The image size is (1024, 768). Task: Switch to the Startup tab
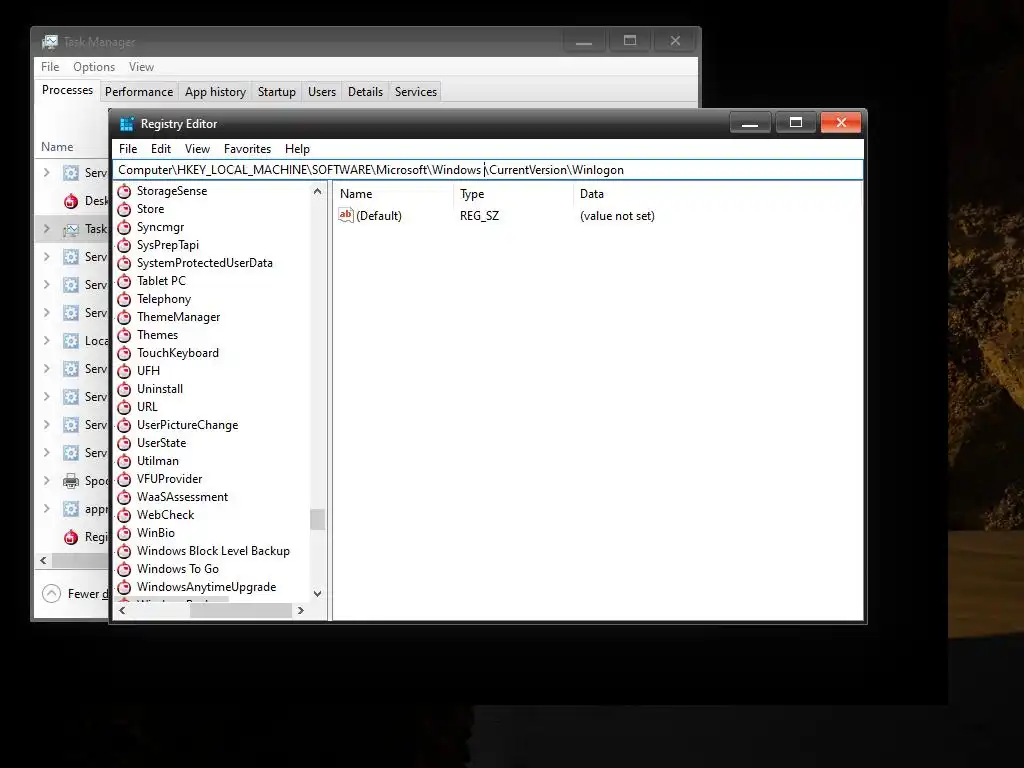point(277,91)
